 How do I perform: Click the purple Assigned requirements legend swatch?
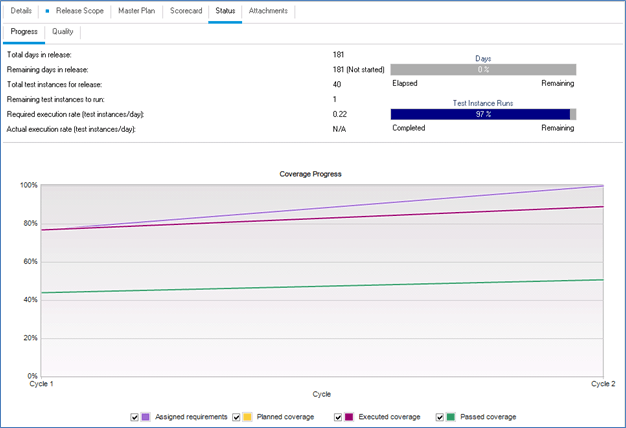(146, 416)
